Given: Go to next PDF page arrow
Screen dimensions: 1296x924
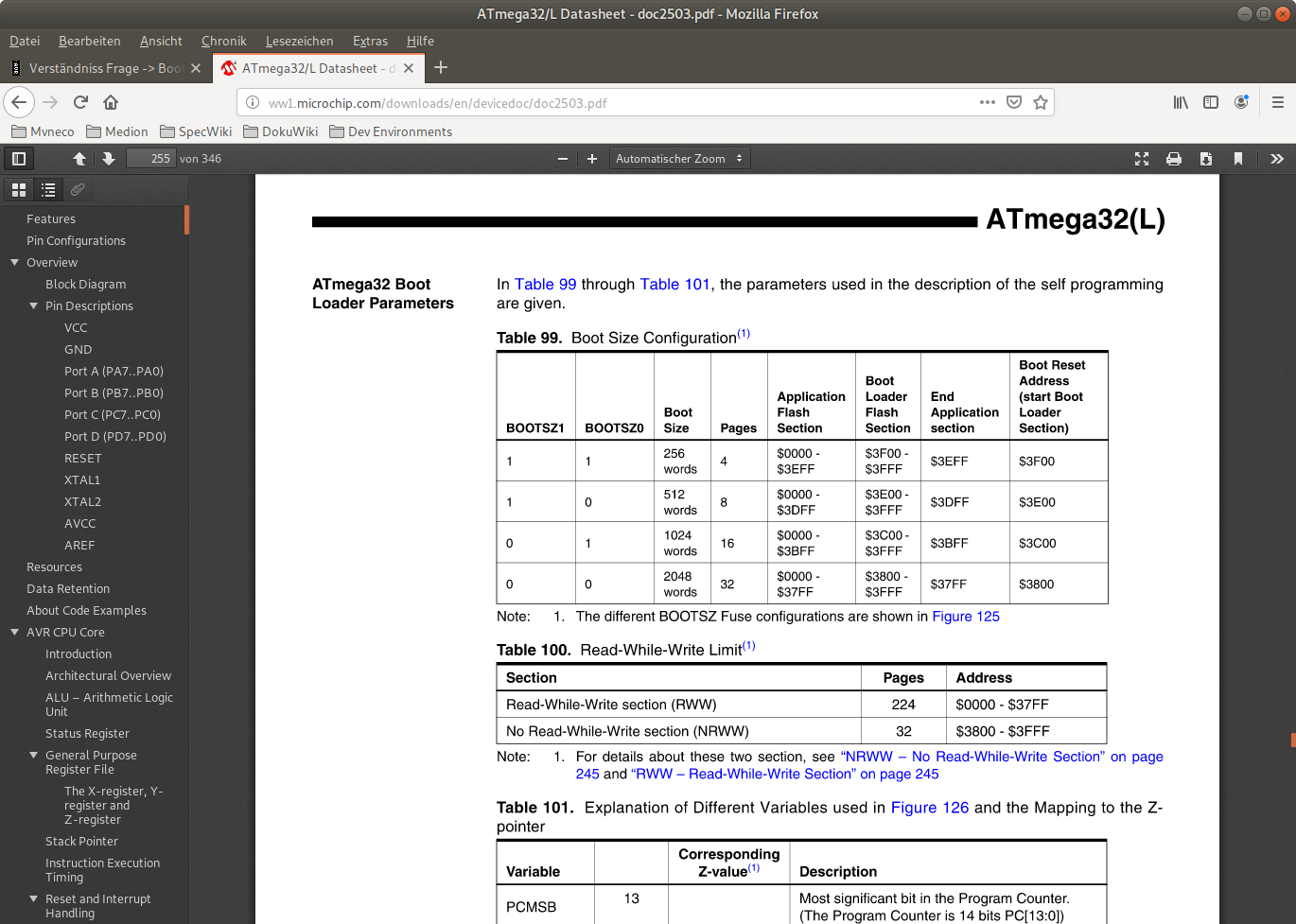Looking at the screenshot, I should pos(109,159).
